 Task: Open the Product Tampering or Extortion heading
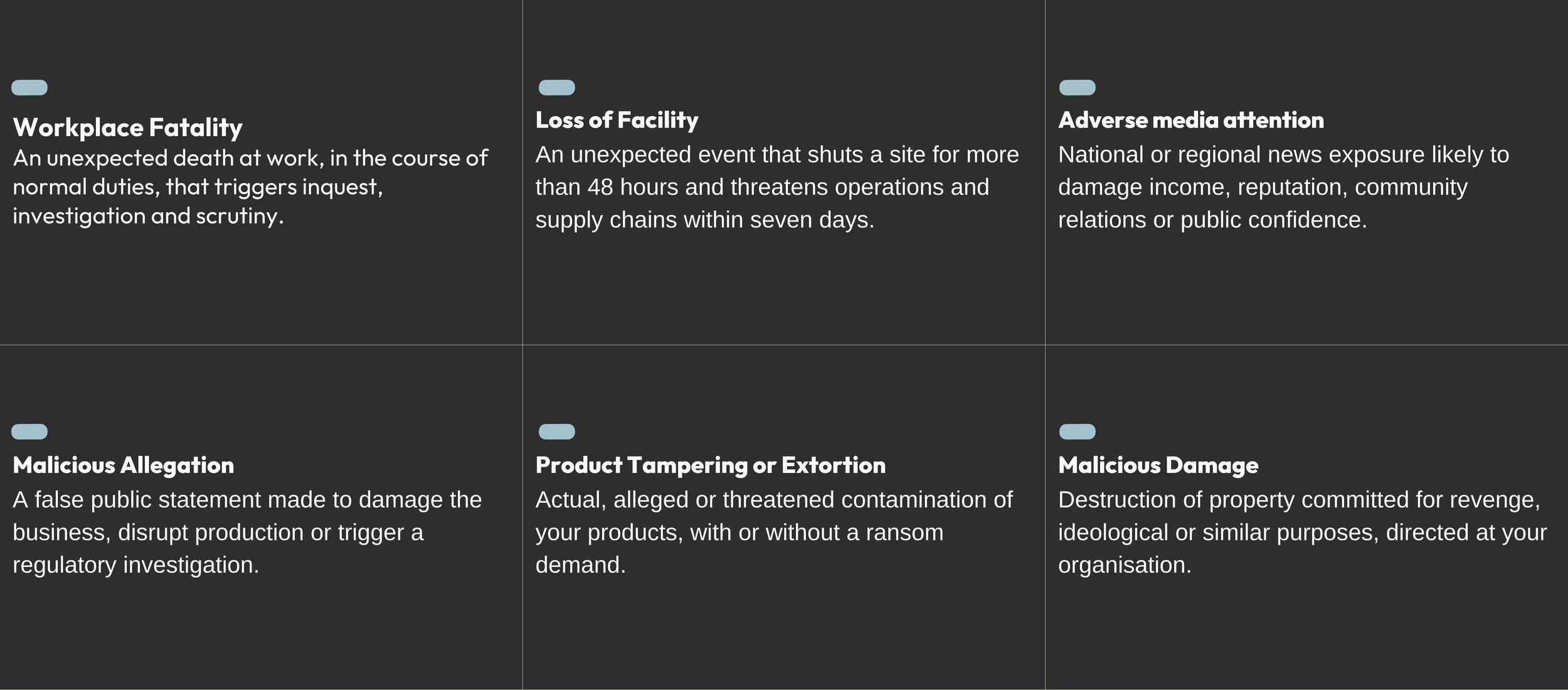tap(711, 465)
